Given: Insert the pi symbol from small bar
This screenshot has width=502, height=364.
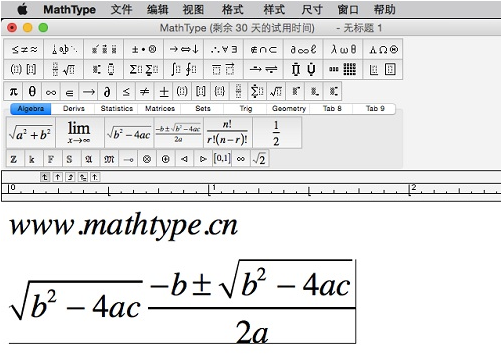Looking at the screenshot, I should pos(13,92).
